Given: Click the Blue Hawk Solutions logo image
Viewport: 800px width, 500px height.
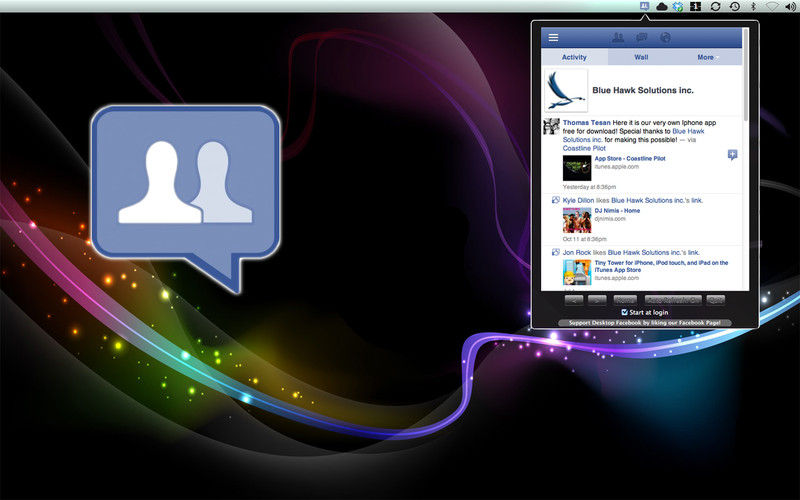Looking at the screenshot, I should (x=566, y=90).
